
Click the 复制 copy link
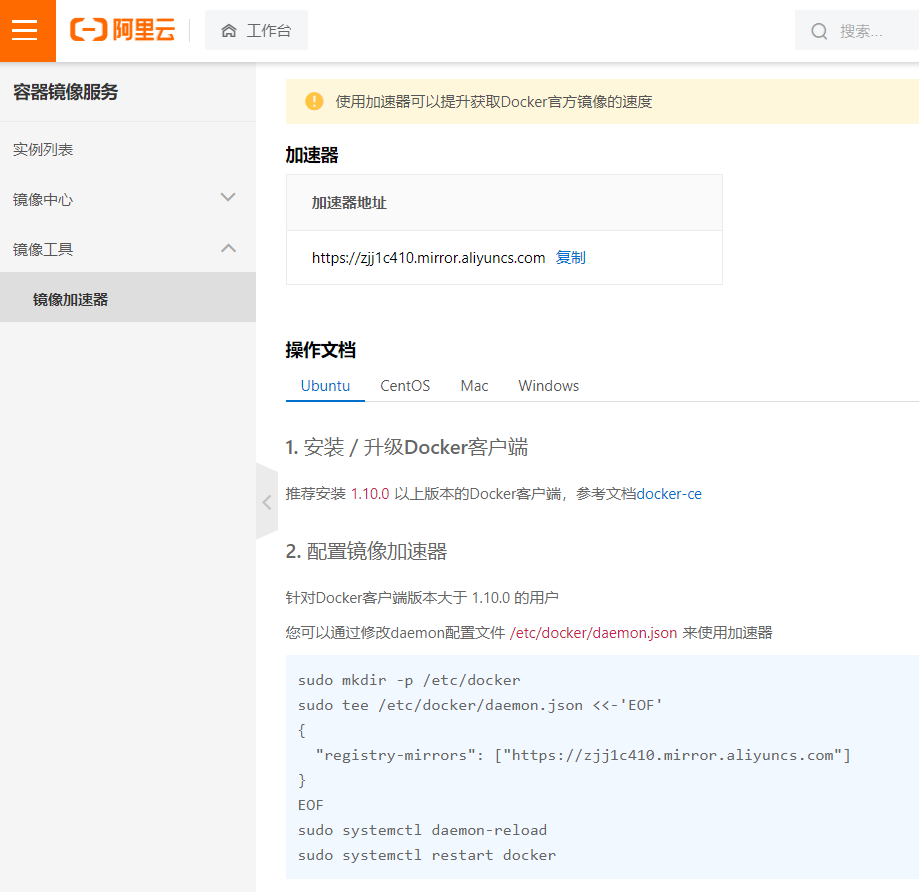point(570,257)
